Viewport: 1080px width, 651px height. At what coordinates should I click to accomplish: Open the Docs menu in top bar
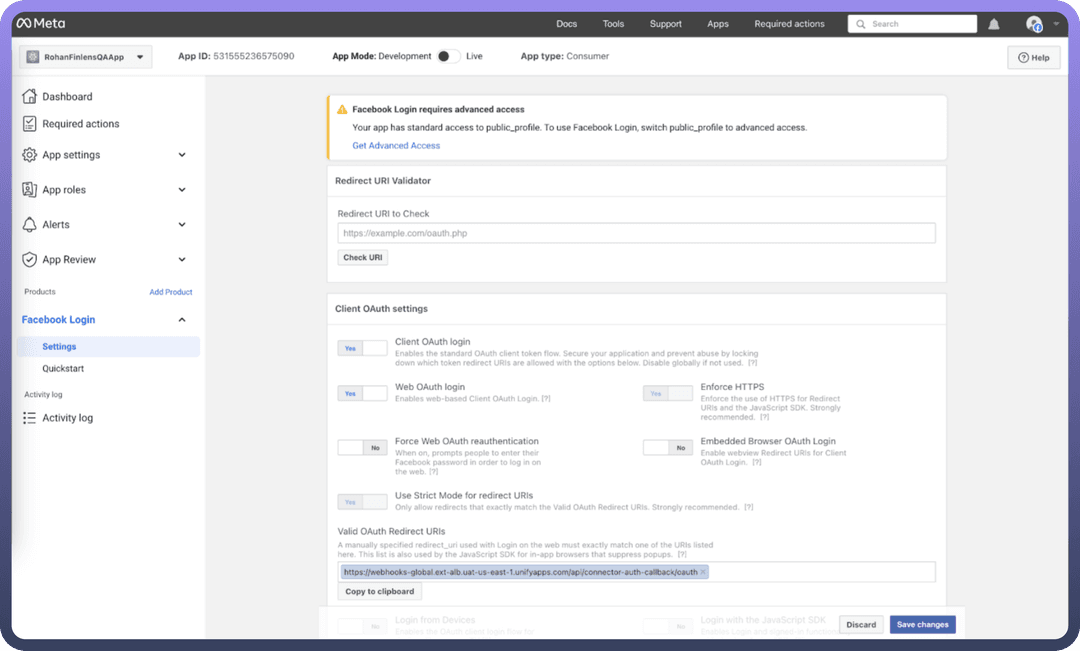566,24
